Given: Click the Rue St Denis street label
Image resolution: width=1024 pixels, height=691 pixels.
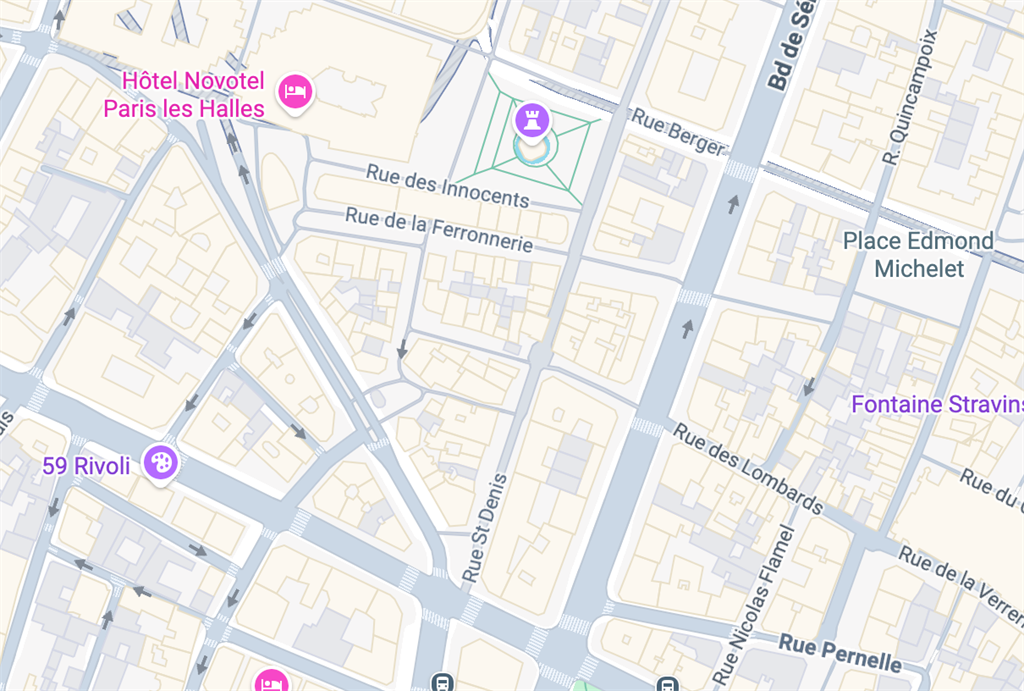Looking at the screenshot, I should click(485, 528).
